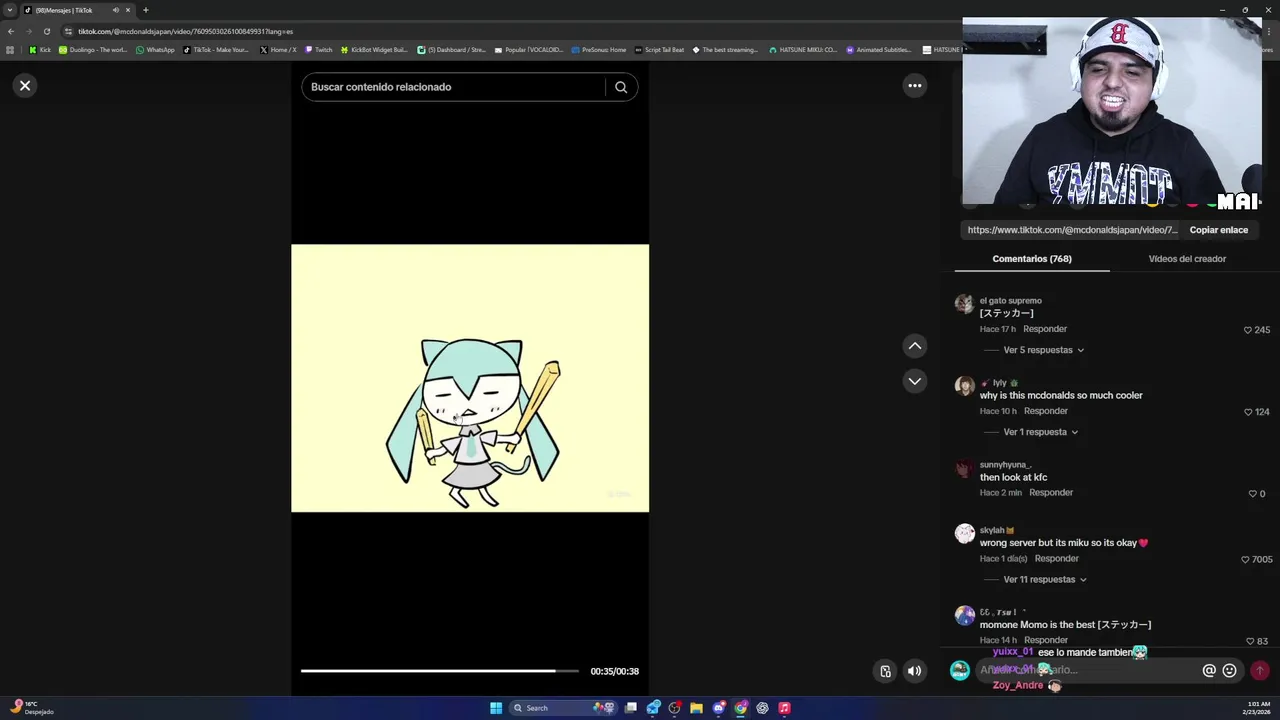Click the 'Añadir comentario' input field
This screenshot has width=1280, height=720.
(x=1085, y=670)
